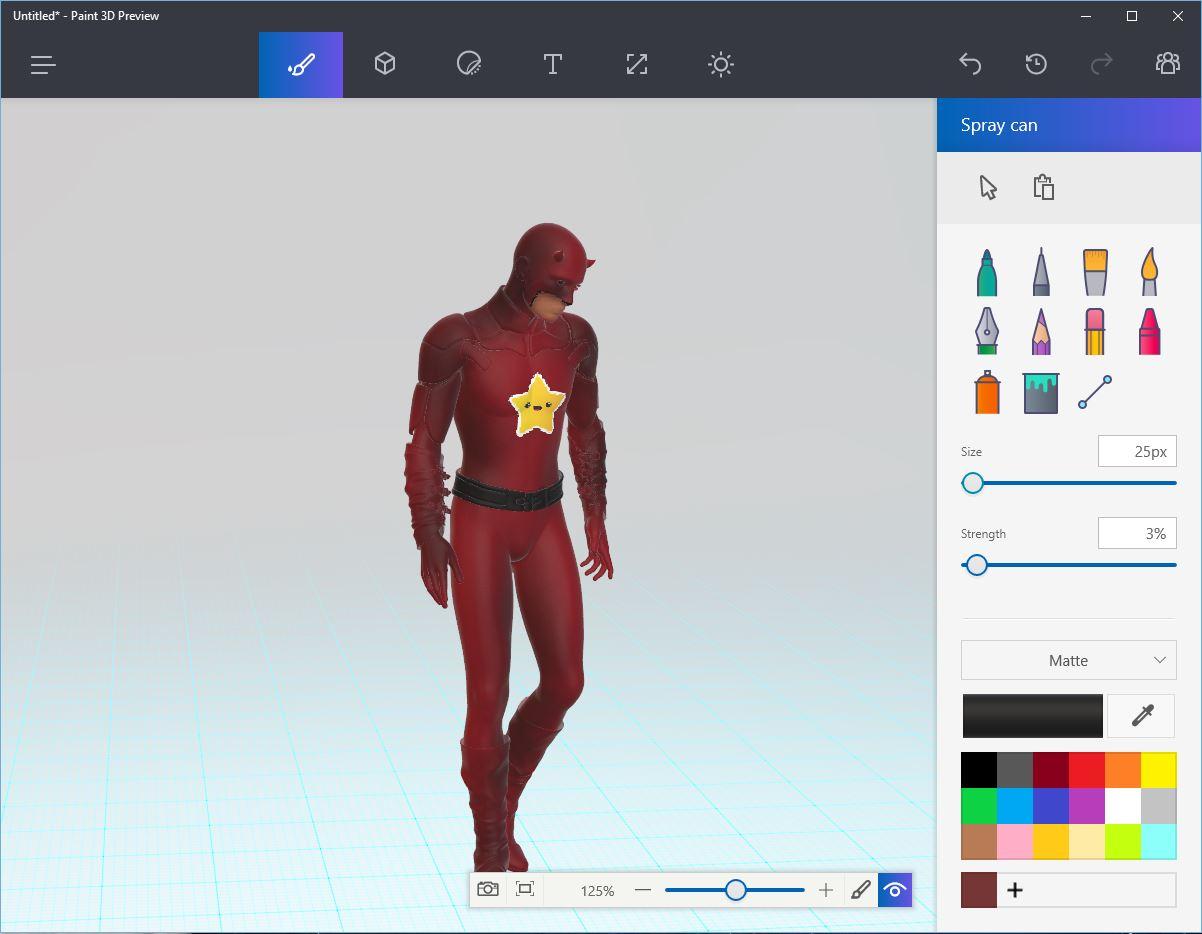Pick the bright red color swatch
Viewport: 1202px width, 934px height.
(1087, 770)
